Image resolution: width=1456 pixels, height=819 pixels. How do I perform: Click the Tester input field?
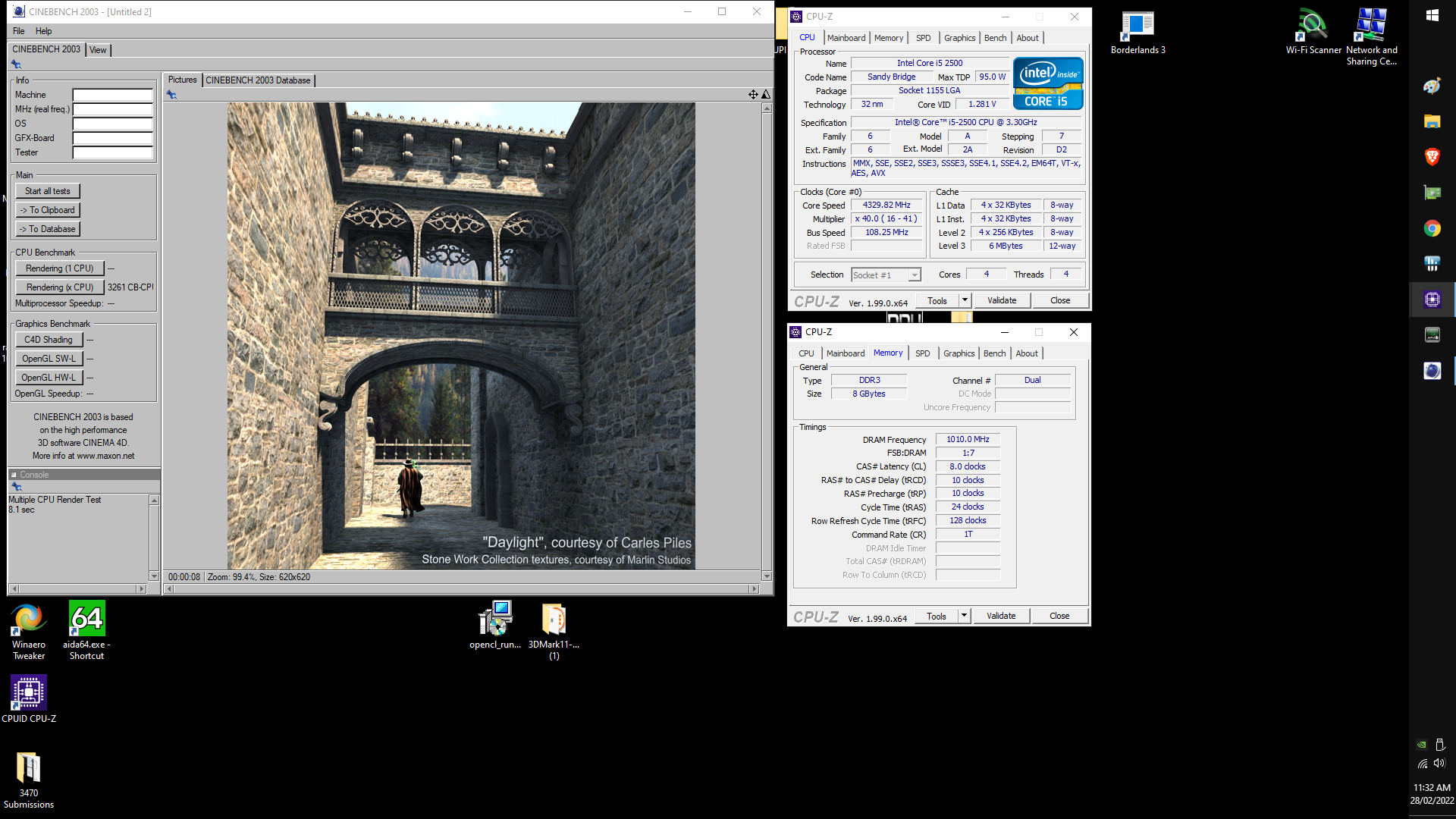pyautogui.click(x=112, y=152)
